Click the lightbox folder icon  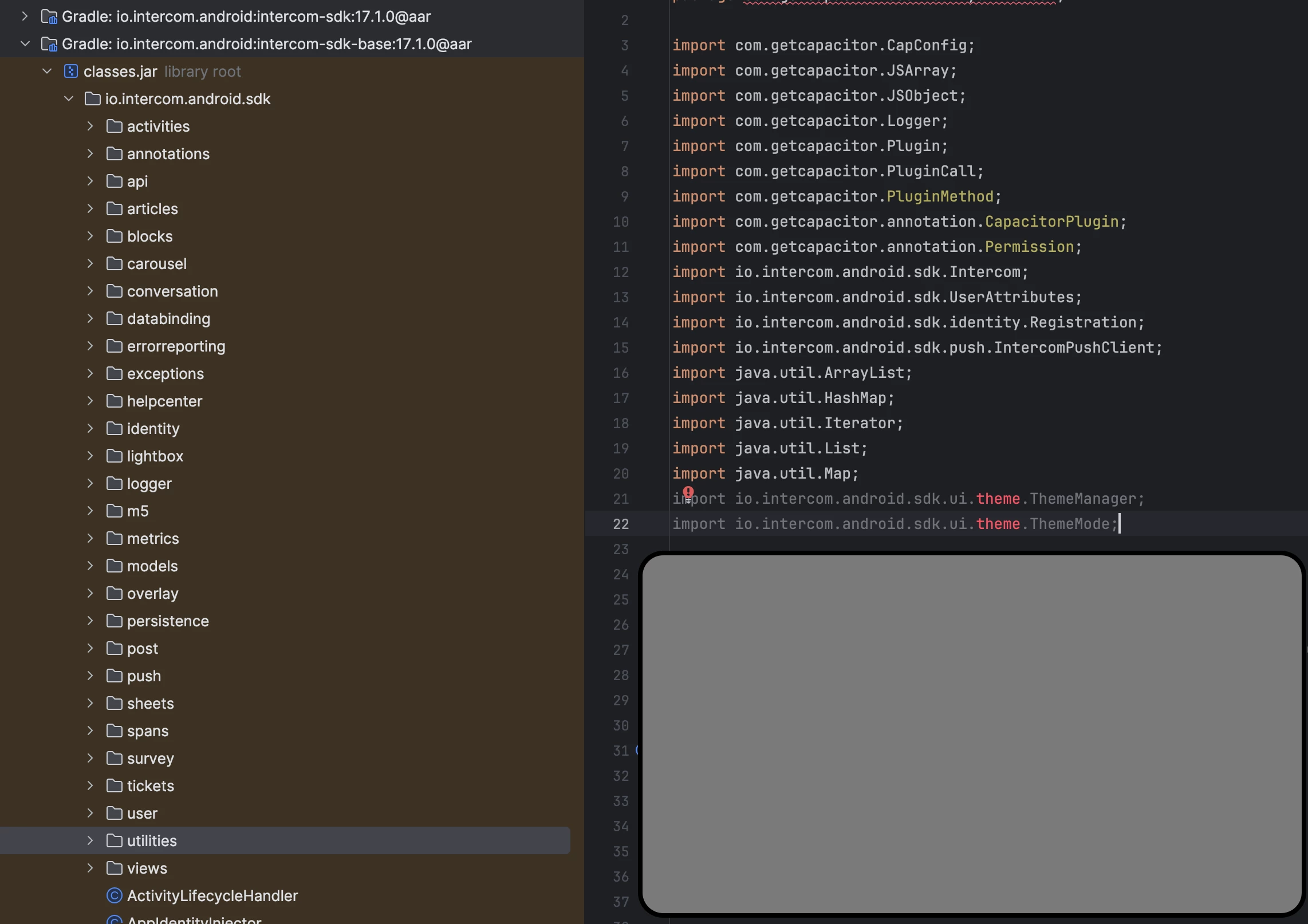click(x=115, y=456)
